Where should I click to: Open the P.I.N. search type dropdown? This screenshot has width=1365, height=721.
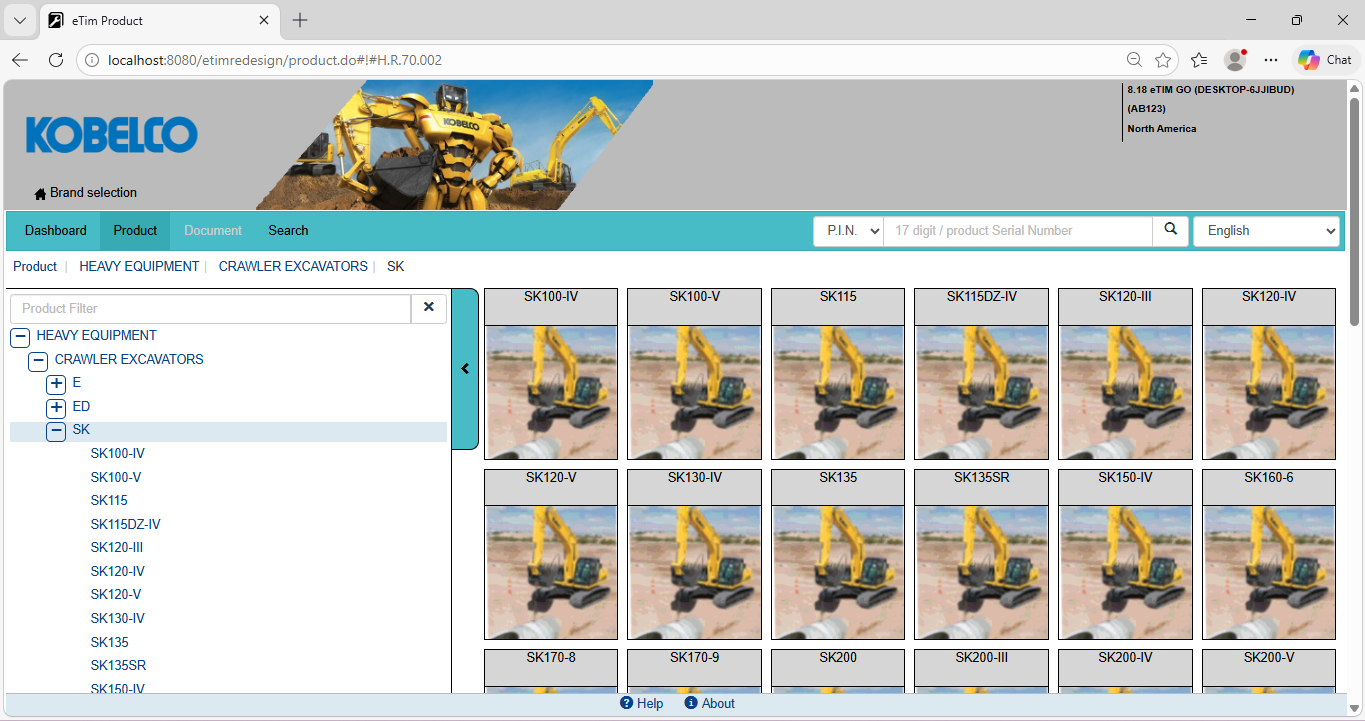tap(848, 231)
